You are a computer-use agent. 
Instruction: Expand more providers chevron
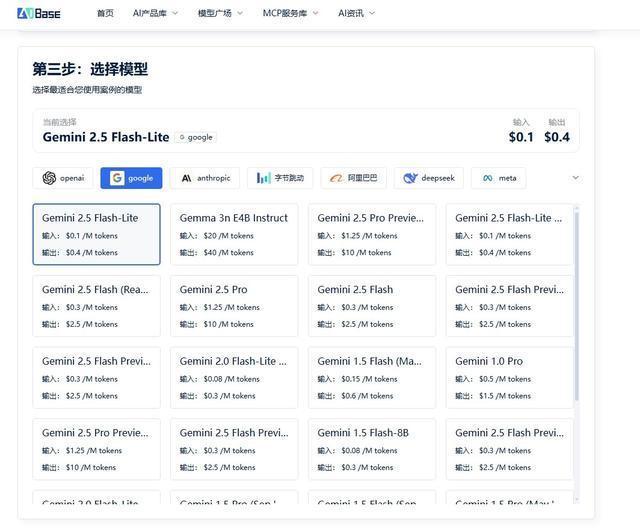pos(576,178)
